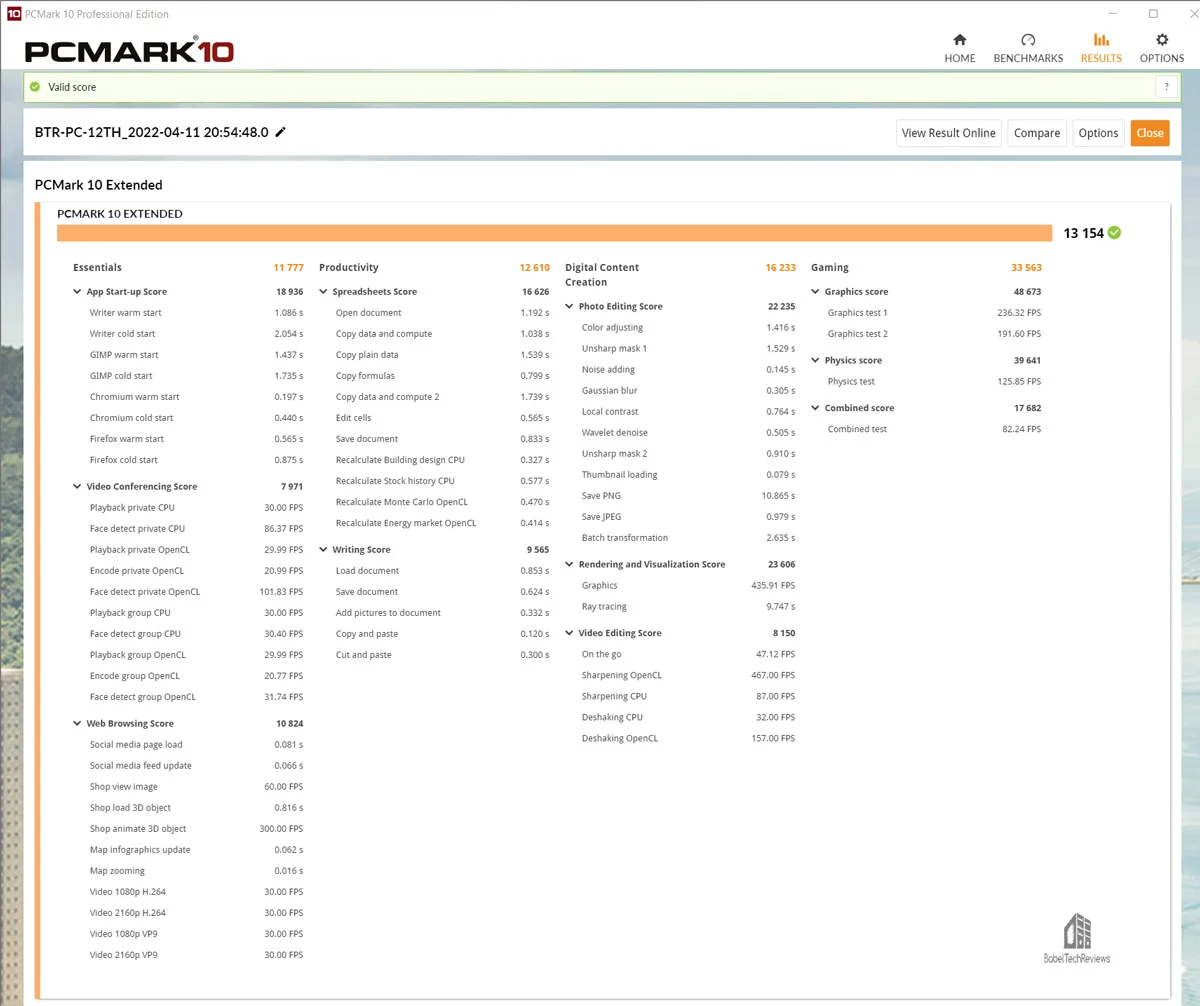Collapse the Photo Editing Score group
1200x1006 pixels.
pos(570,307)
